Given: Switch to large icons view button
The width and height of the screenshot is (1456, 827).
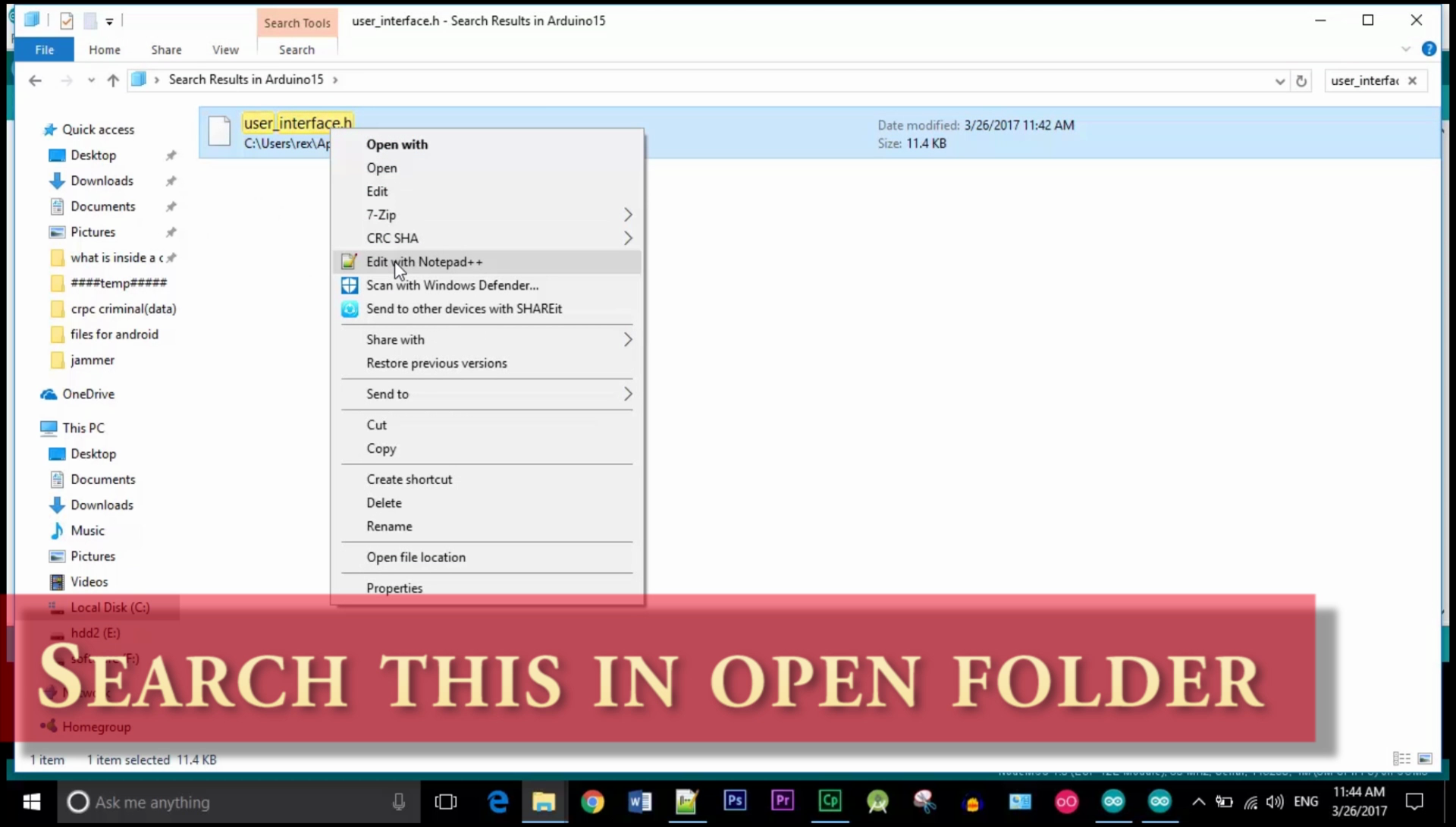Looking at the screenshot, I should [x=1425, y=759].
